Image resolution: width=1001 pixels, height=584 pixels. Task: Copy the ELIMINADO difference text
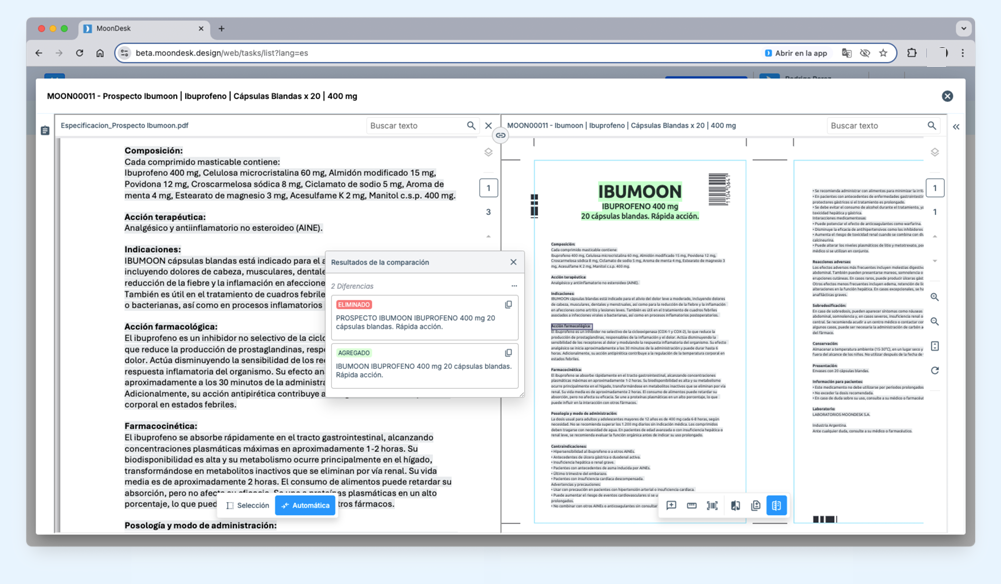(x=508, y=305)
